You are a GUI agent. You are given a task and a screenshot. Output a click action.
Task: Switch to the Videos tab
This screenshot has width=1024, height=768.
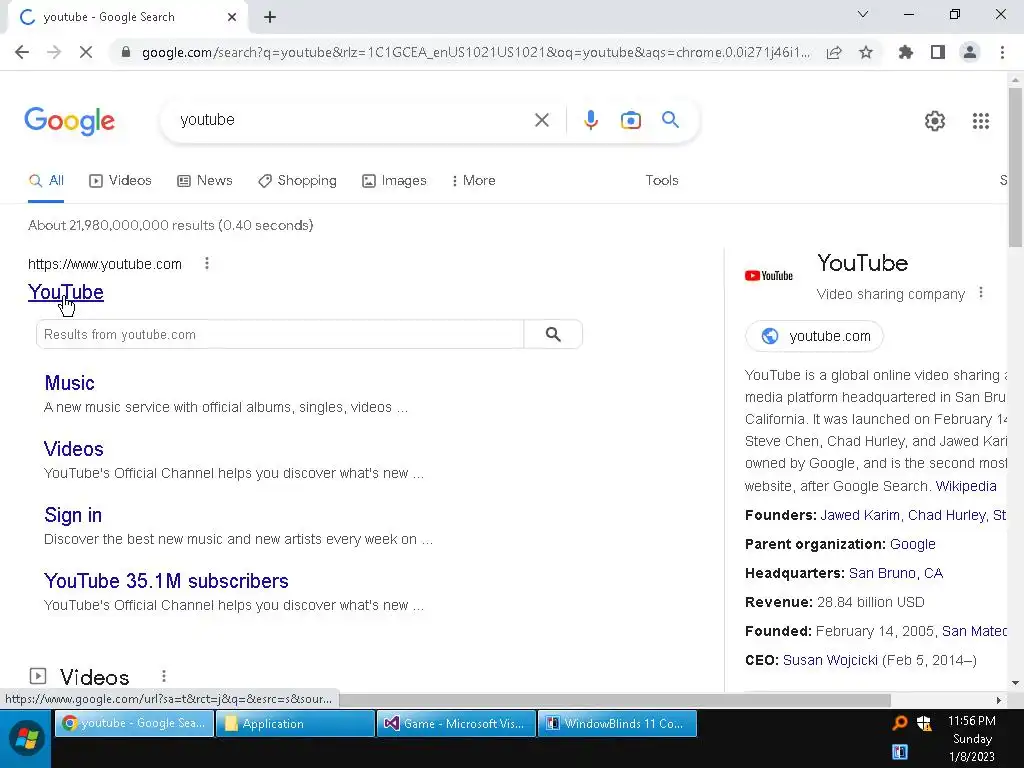tap(120, 181)
